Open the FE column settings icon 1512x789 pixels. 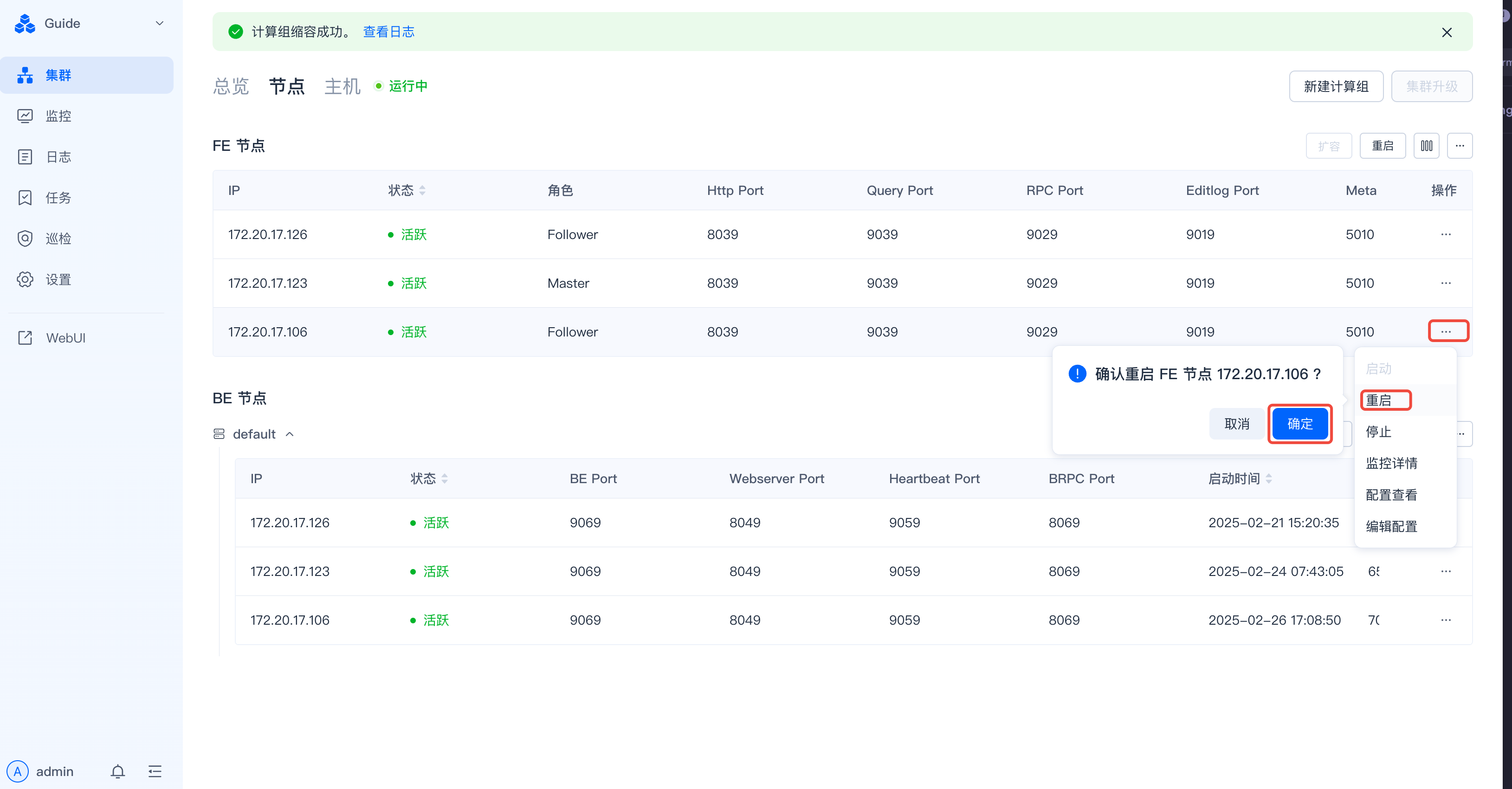[x=1426, y=146]
